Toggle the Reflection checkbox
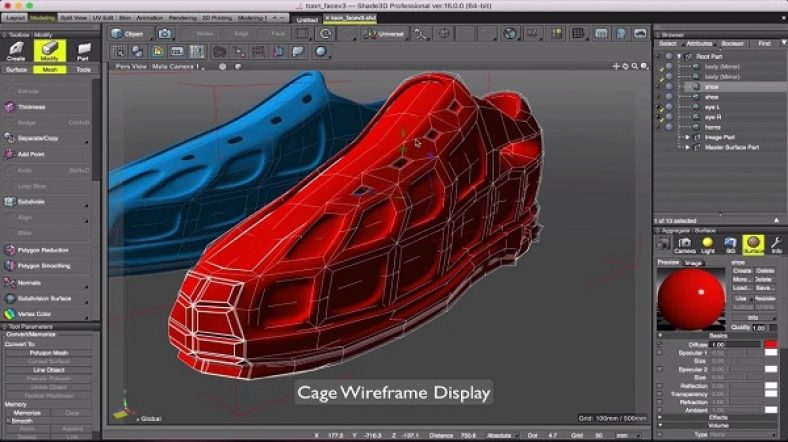Image resolution: width=788 pixels, height=442 pixels. [660, 386]
